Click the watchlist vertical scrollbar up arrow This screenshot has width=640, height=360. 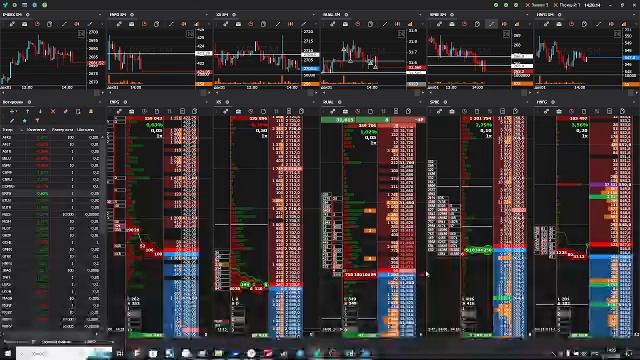[x=102, y=138]
